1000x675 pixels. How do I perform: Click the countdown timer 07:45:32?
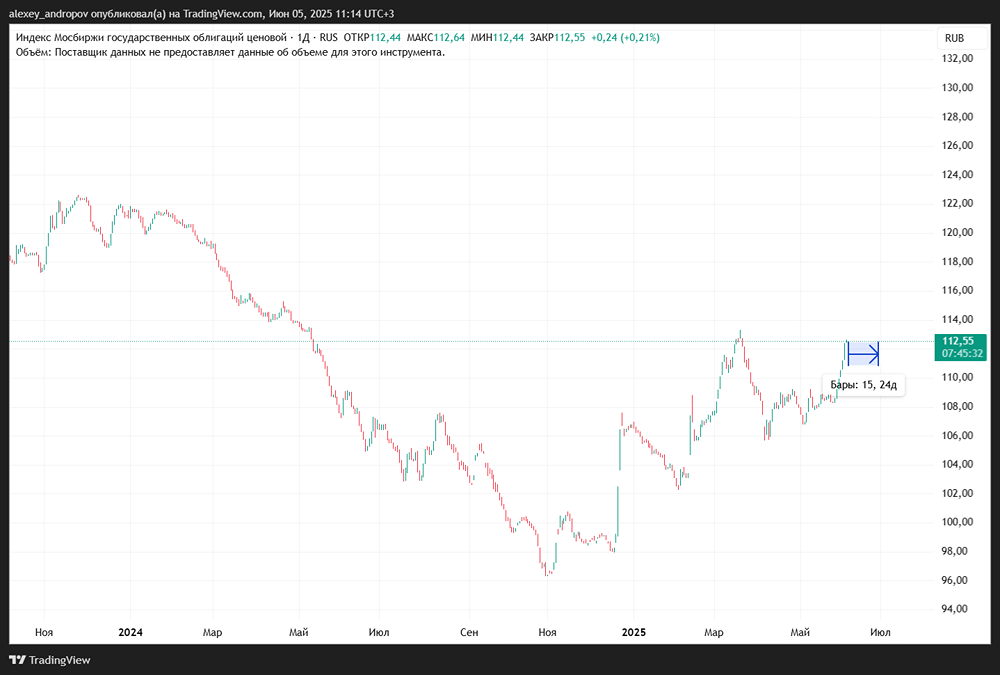click(x=962, y=353)
